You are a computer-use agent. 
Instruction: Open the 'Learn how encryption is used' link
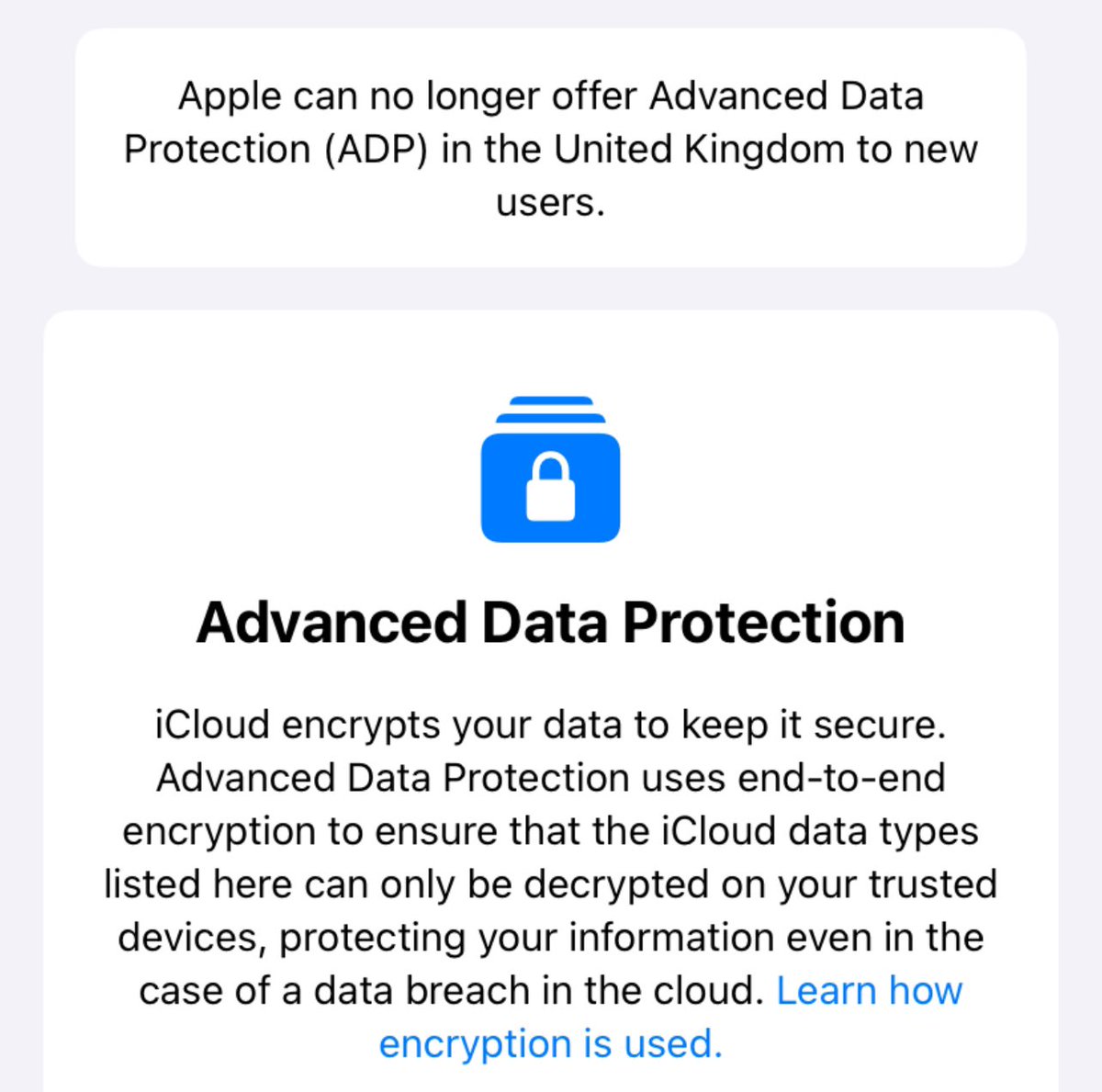(868, 991)
